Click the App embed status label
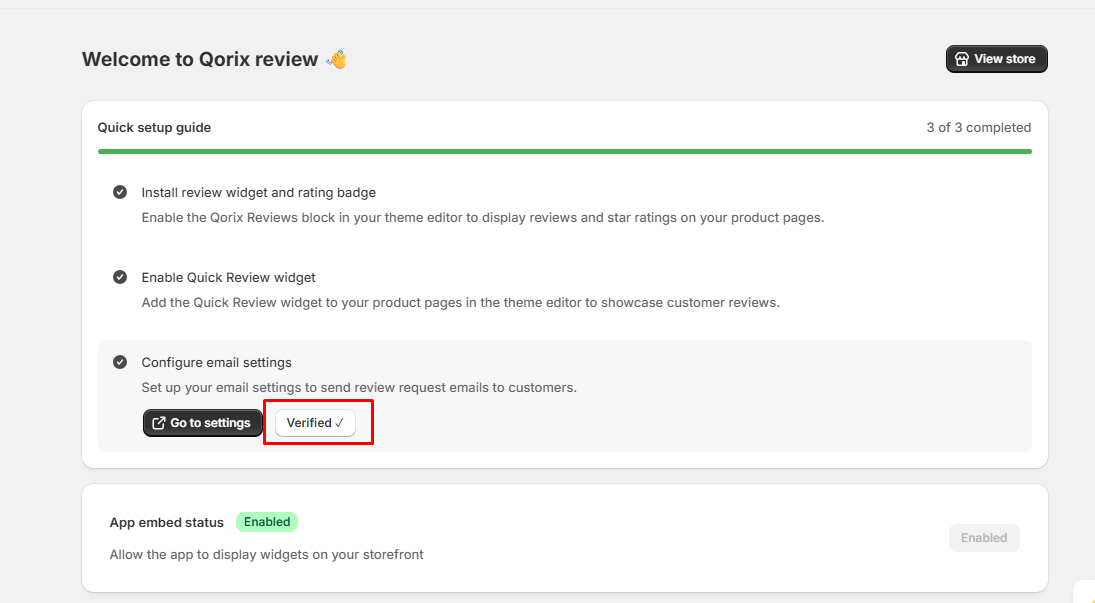 tap(167, 523)
